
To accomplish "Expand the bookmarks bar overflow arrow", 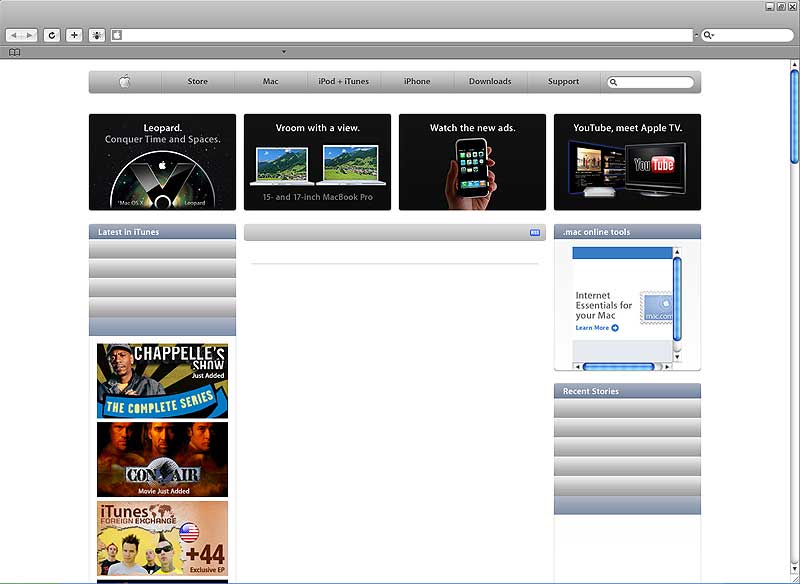I will click(283, 52).
